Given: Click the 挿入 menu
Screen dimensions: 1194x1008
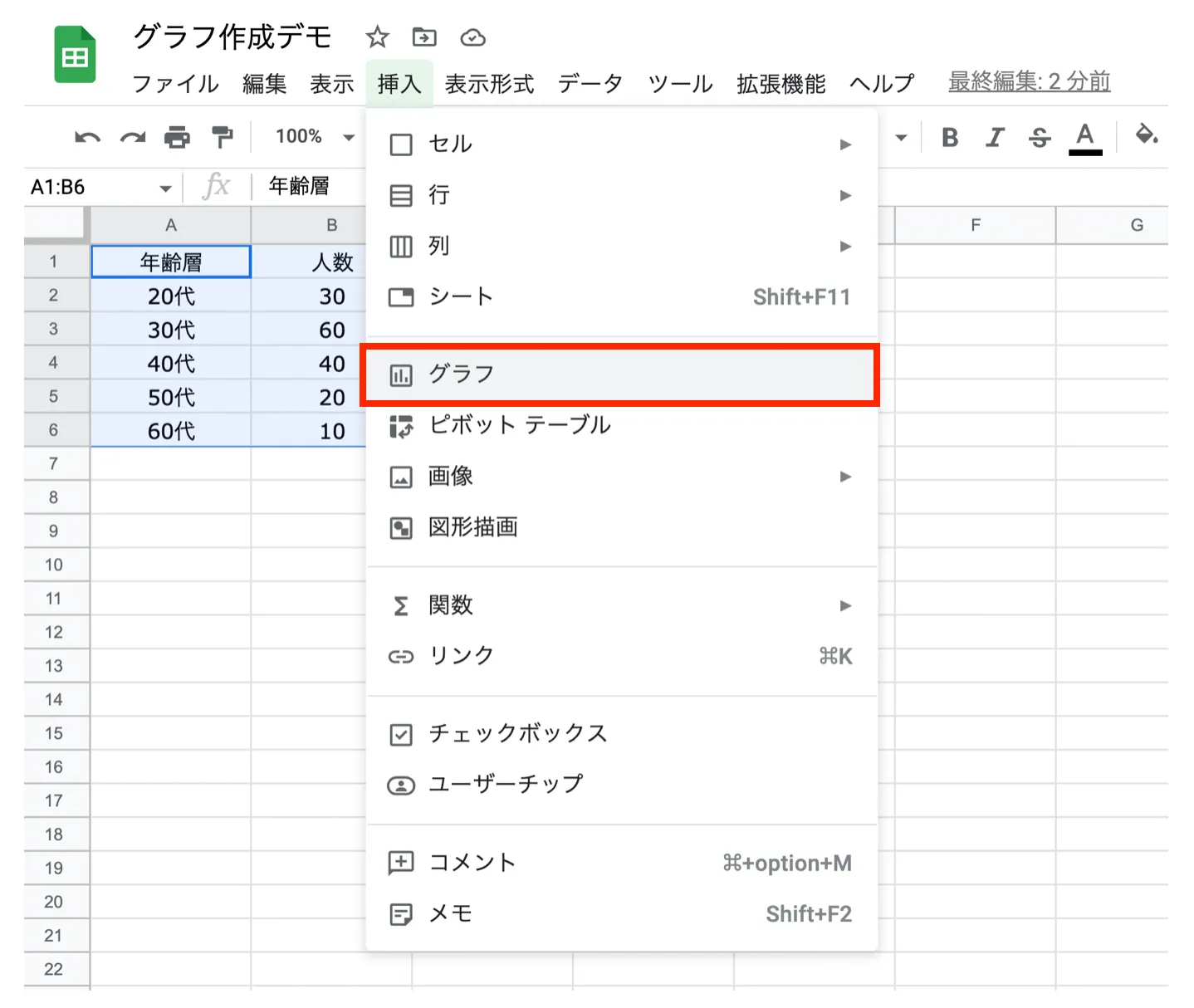Looking at the screenshot, I should pyautogui.click(x=399, y=83).
